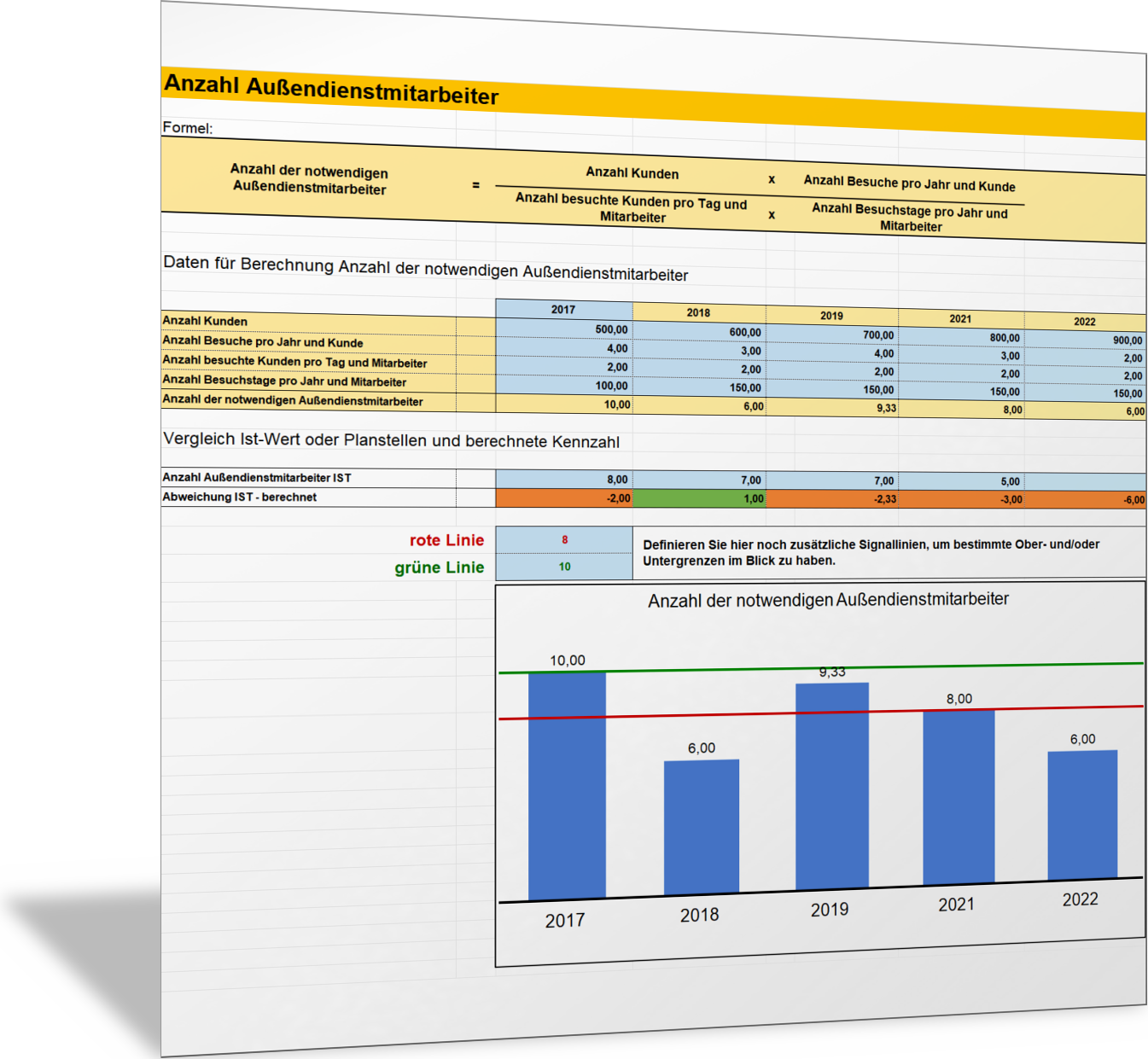1148x1059 pixels.
Task: Click the 2018 column header
Action: coord(698,312)
